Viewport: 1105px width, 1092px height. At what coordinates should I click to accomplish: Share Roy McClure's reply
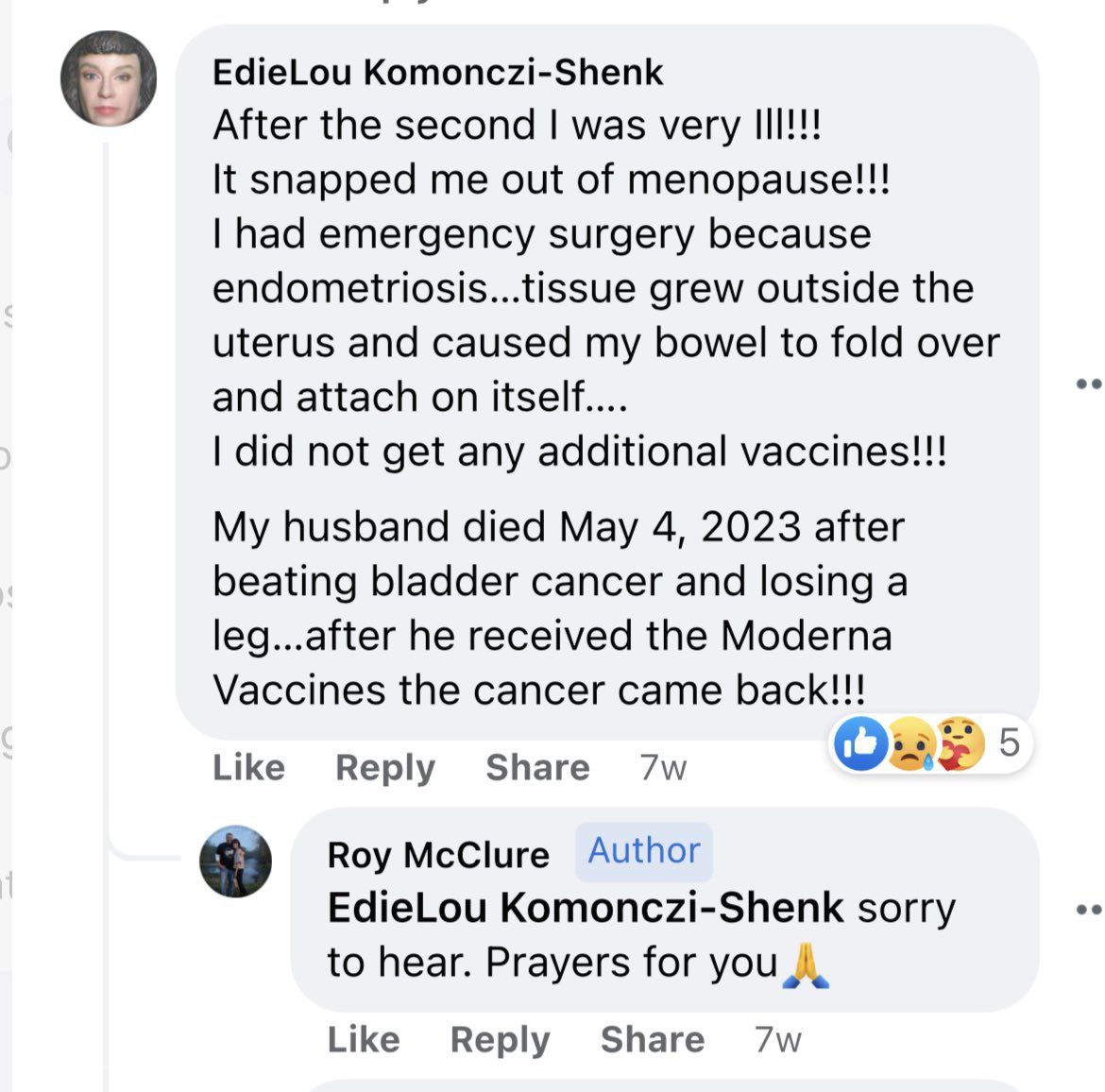(653, 1039)
